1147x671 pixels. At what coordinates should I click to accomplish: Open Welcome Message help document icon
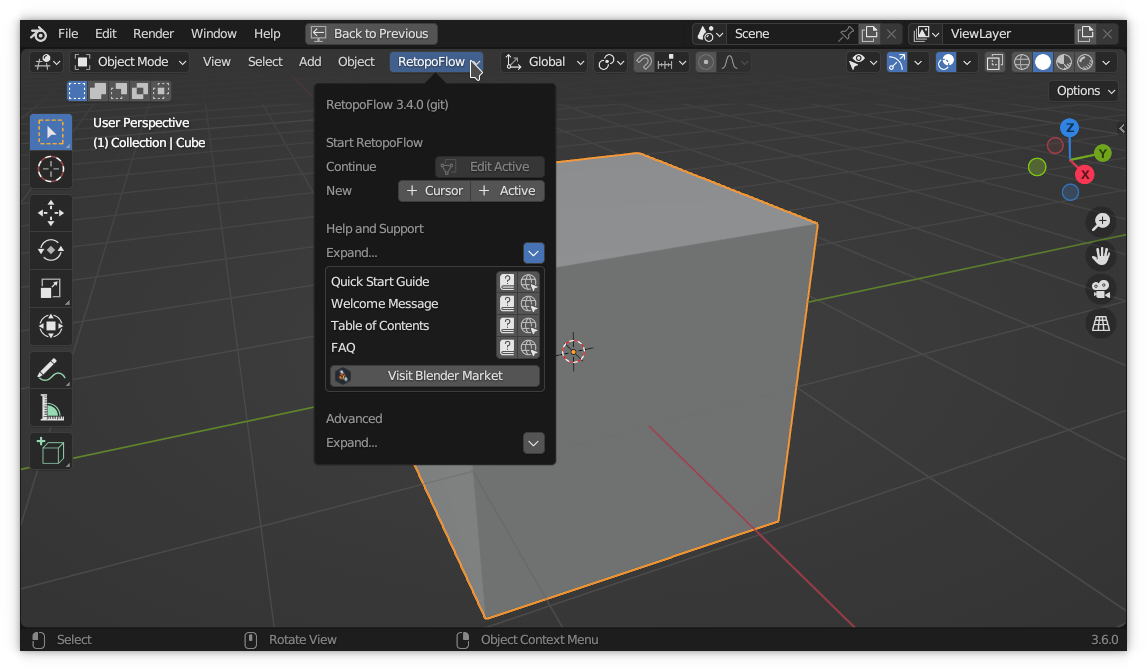point(507,304)
